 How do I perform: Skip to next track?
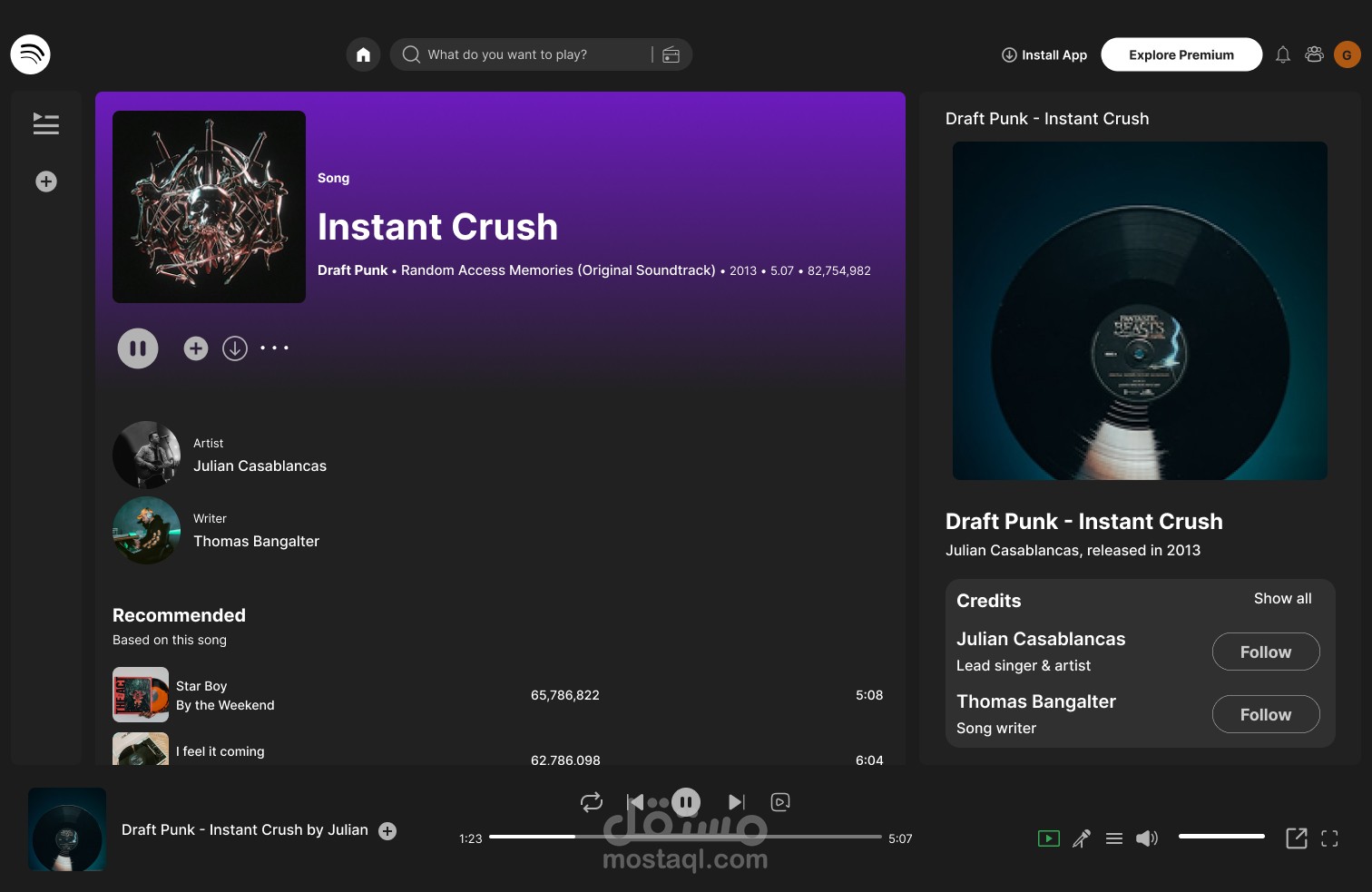click(737, 802)
